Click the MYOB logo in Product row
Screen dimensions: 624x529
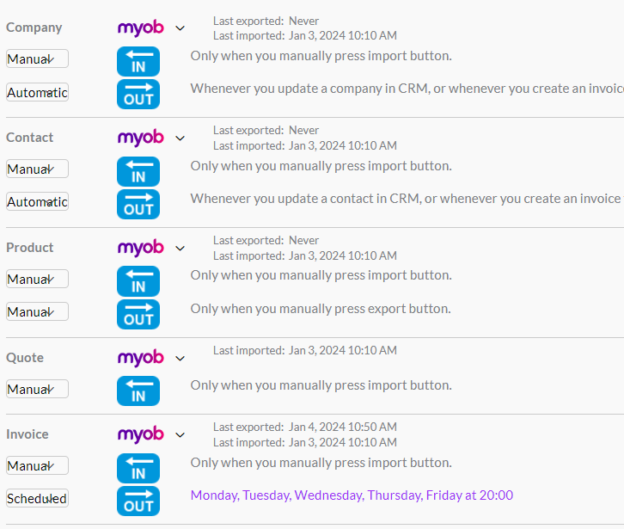(140, 247)
